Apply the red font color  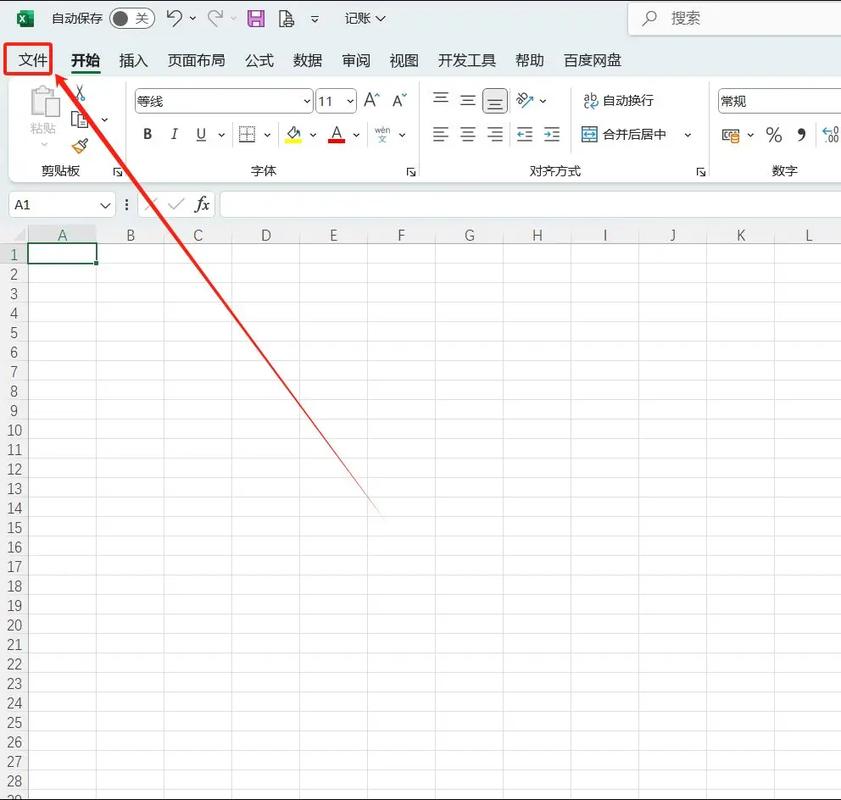336,134
